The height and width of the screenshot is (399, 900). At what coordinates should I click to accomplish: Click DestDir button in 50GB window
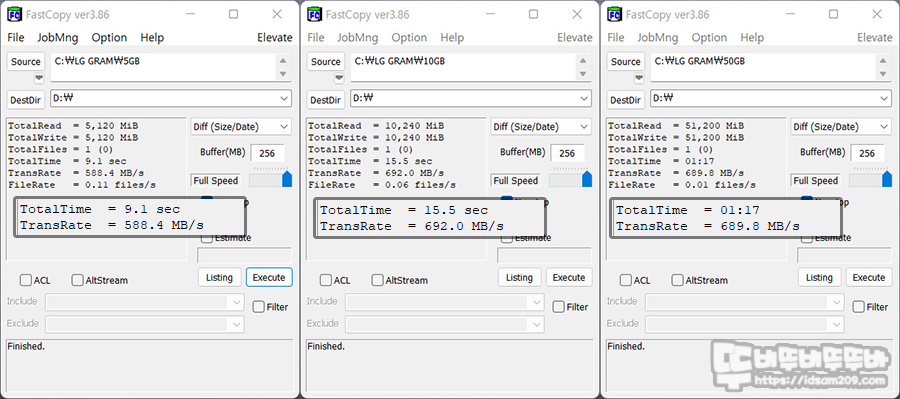626,100
